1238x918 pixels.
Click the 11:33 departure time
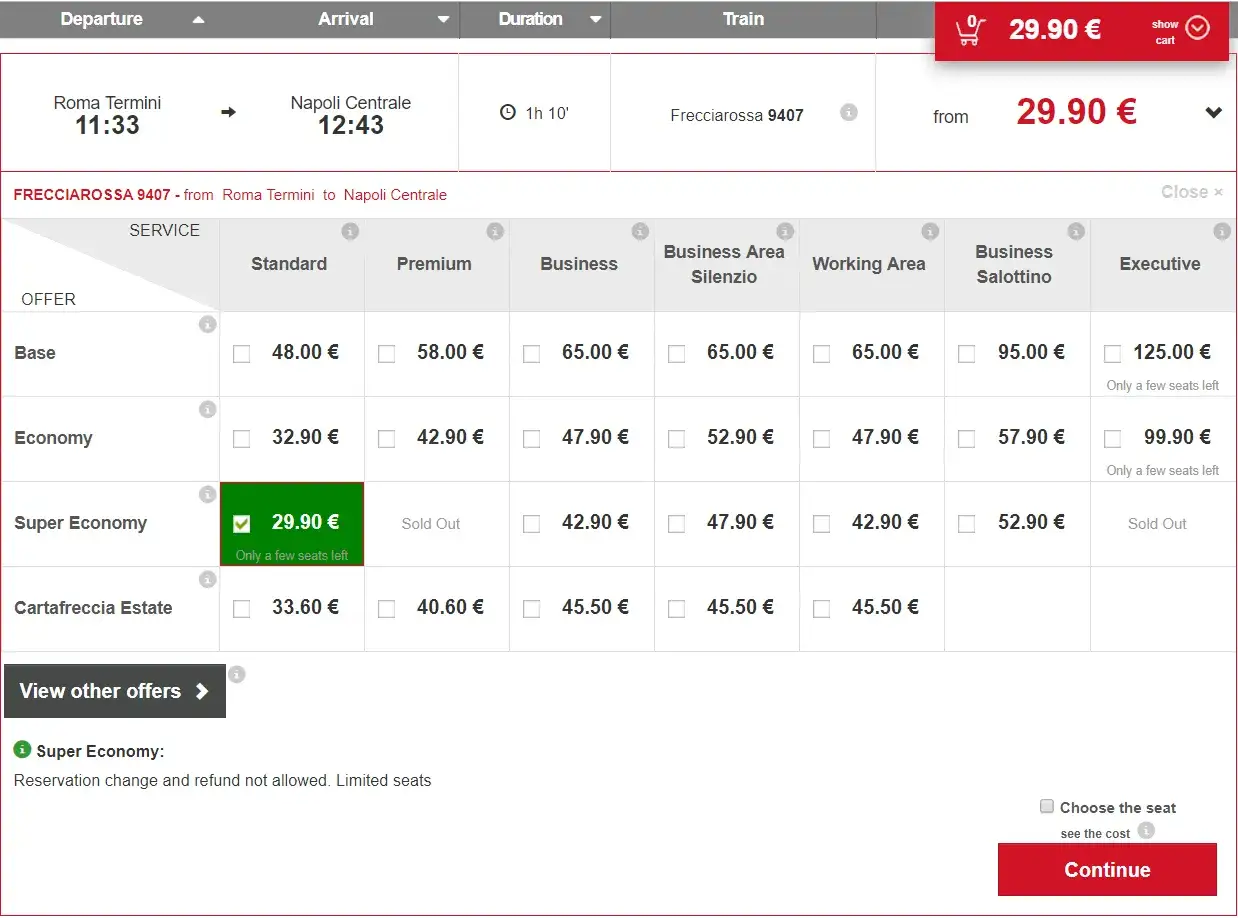107,126
